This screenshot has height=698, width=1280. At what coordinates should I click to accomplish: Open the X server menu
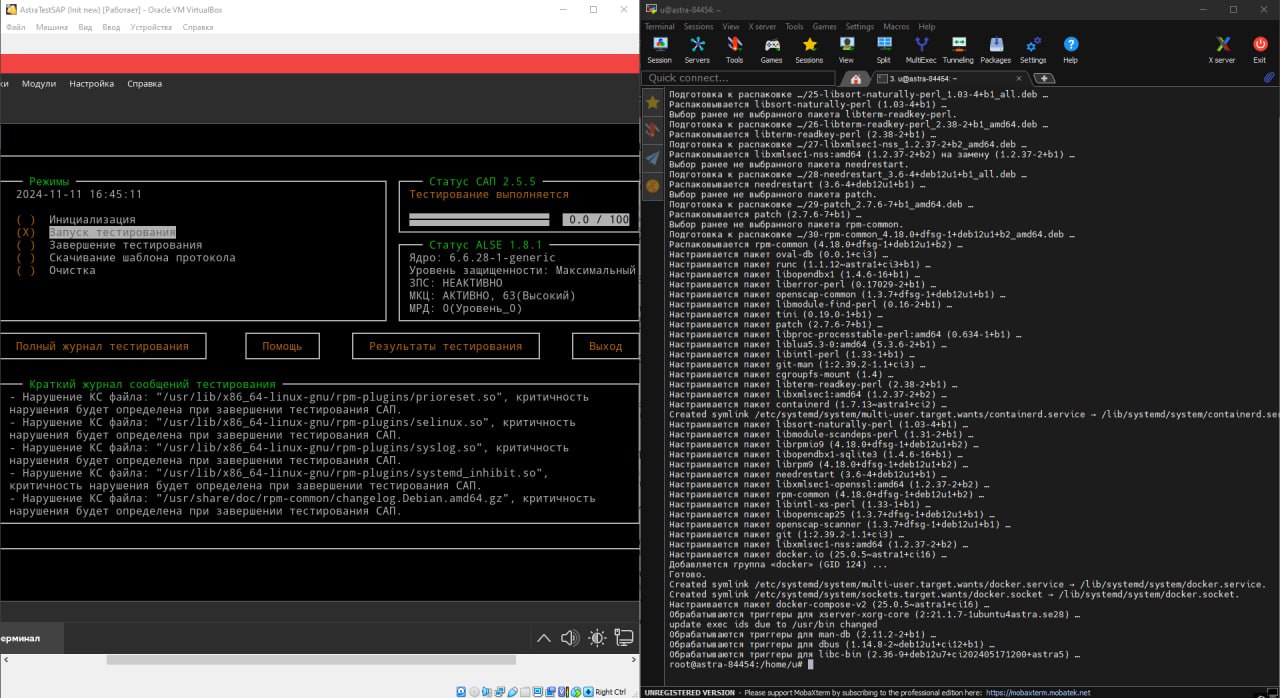(763, 27)
